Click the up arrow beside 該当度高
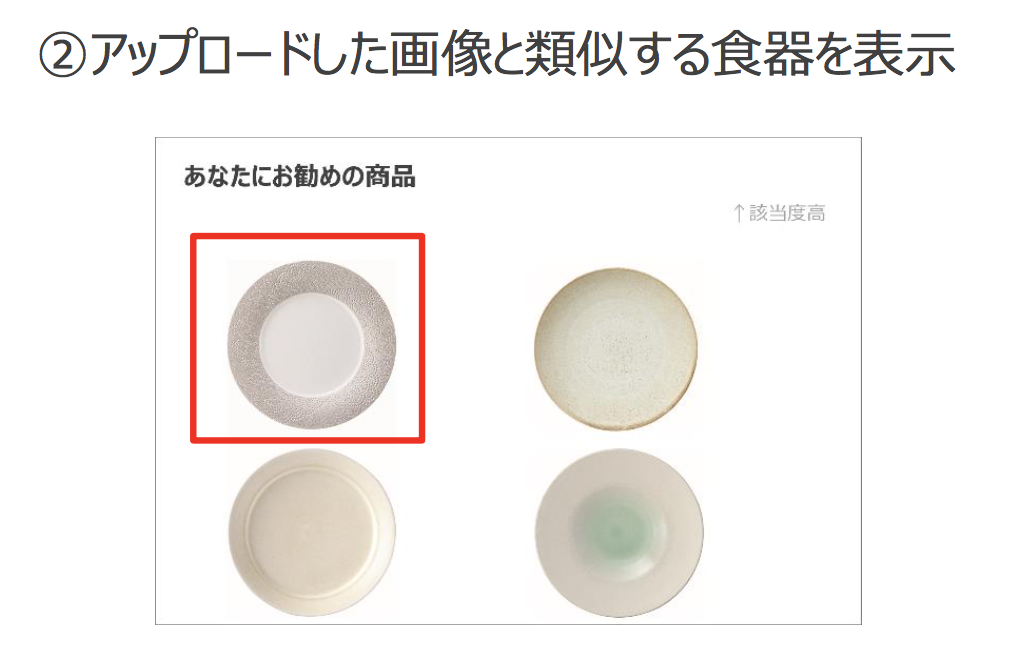 pos(739,213)
